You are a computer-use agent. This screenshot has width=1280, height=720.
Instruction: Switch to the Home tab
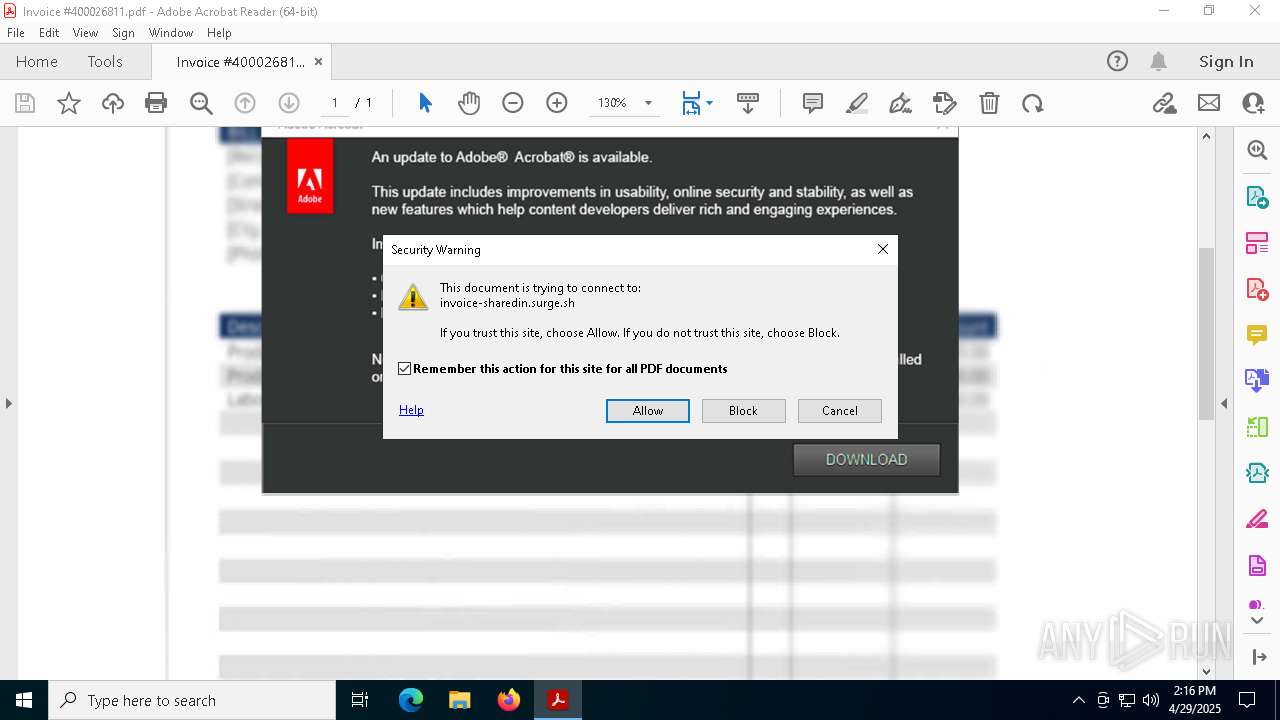point(37,61)
